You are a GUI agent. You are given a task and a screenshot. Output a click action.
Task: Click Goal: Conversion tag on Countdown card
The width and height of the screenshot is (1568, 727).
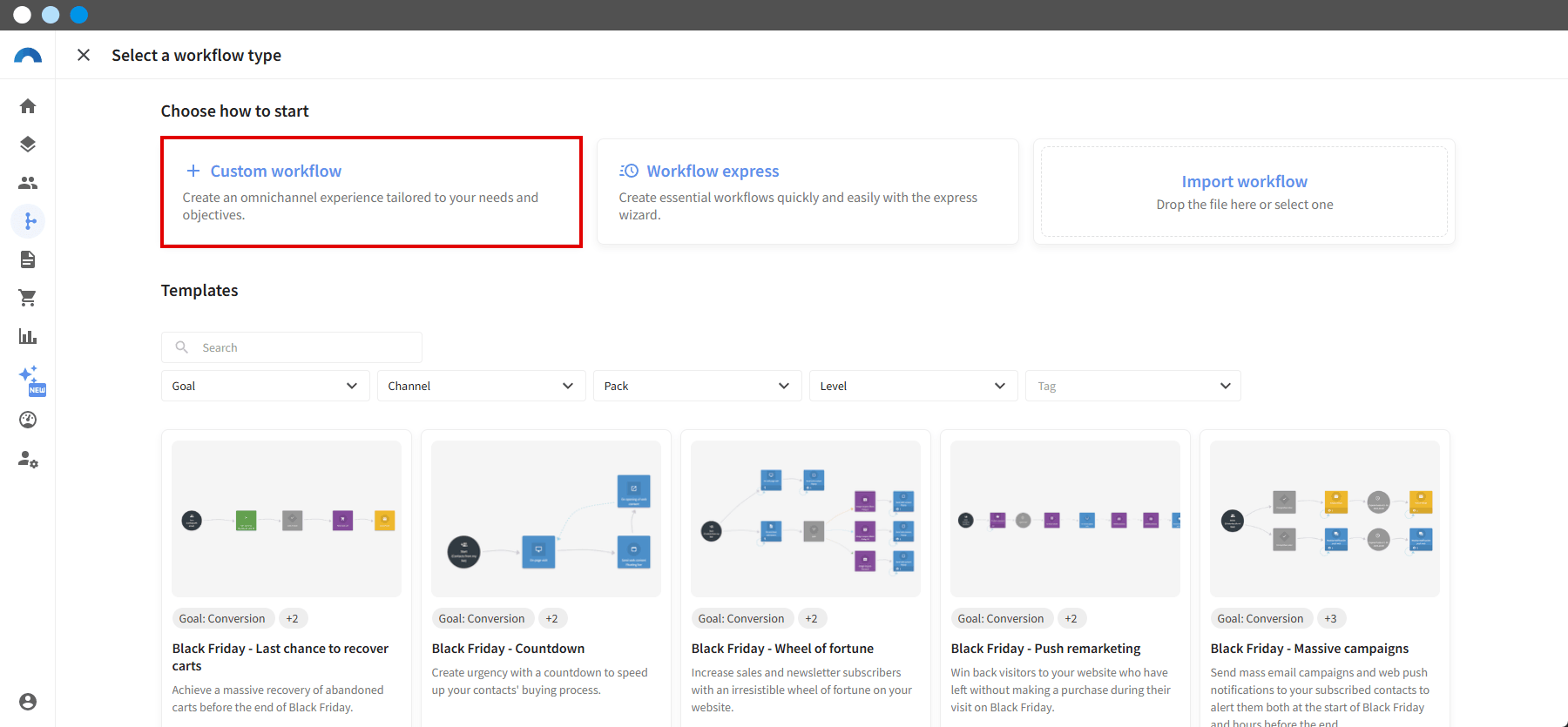coord(482,618)
